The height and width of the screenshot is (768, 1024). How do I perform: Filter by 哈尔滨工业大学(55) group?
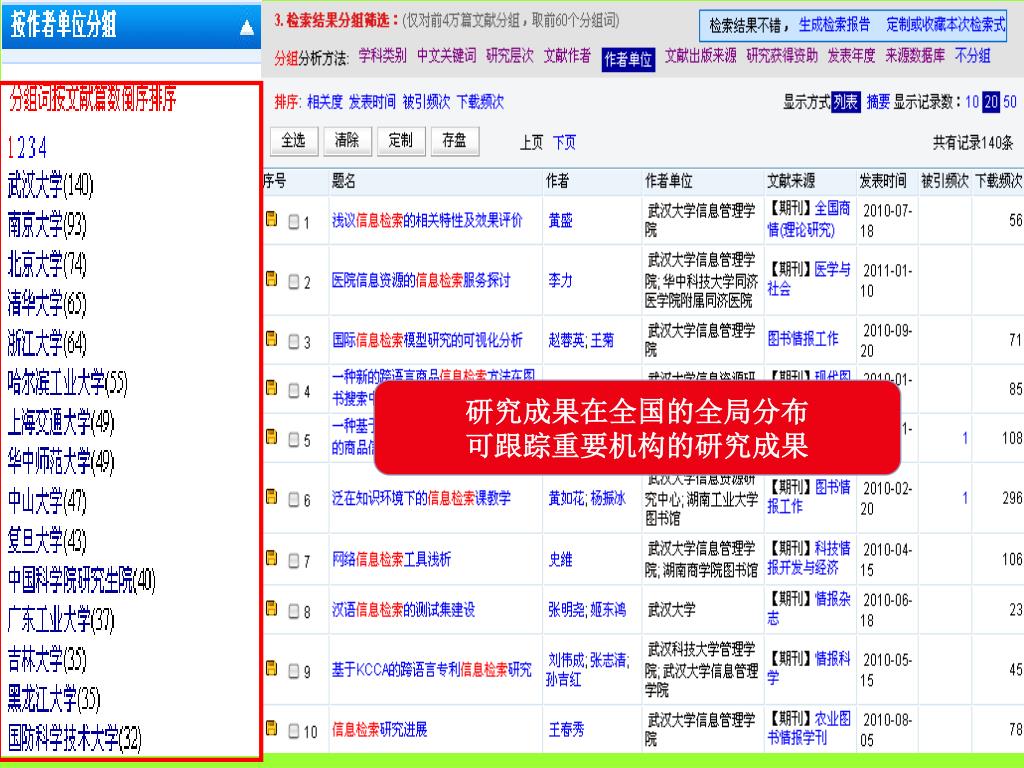click(67, 383)
